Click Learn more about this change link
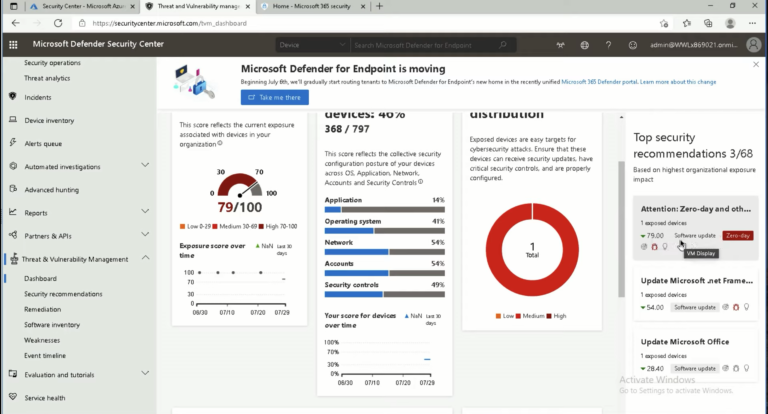 678,82
